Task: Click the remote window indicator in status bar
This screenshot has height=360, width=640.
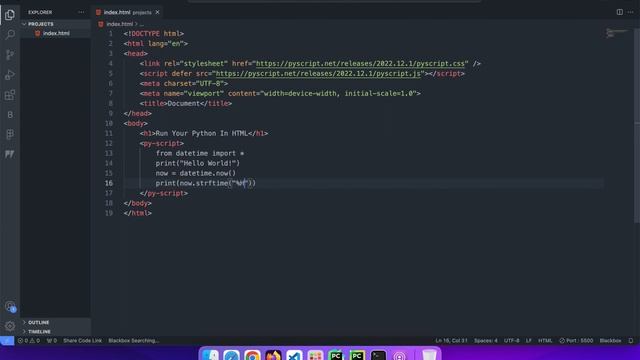Action: coord(7,340)
